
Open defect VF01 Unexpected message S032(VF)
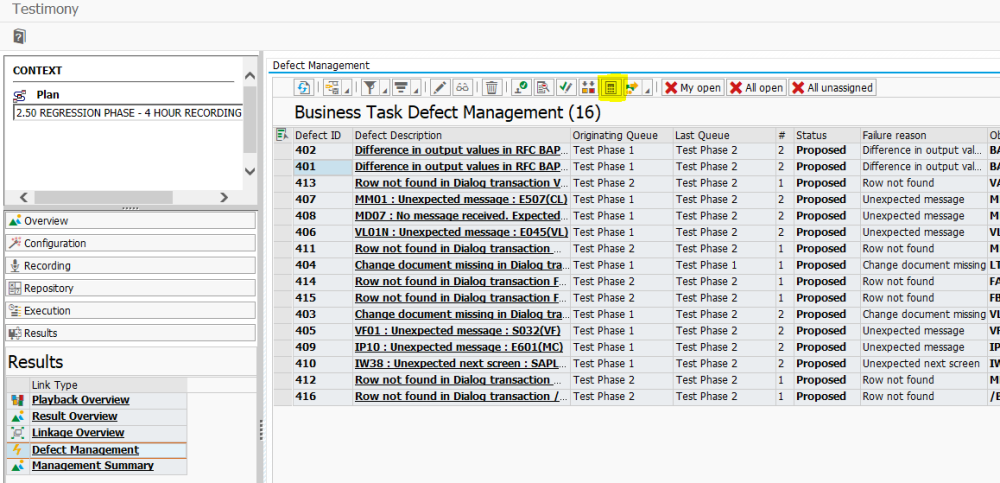pyautogui.click(x=456, y=331)
